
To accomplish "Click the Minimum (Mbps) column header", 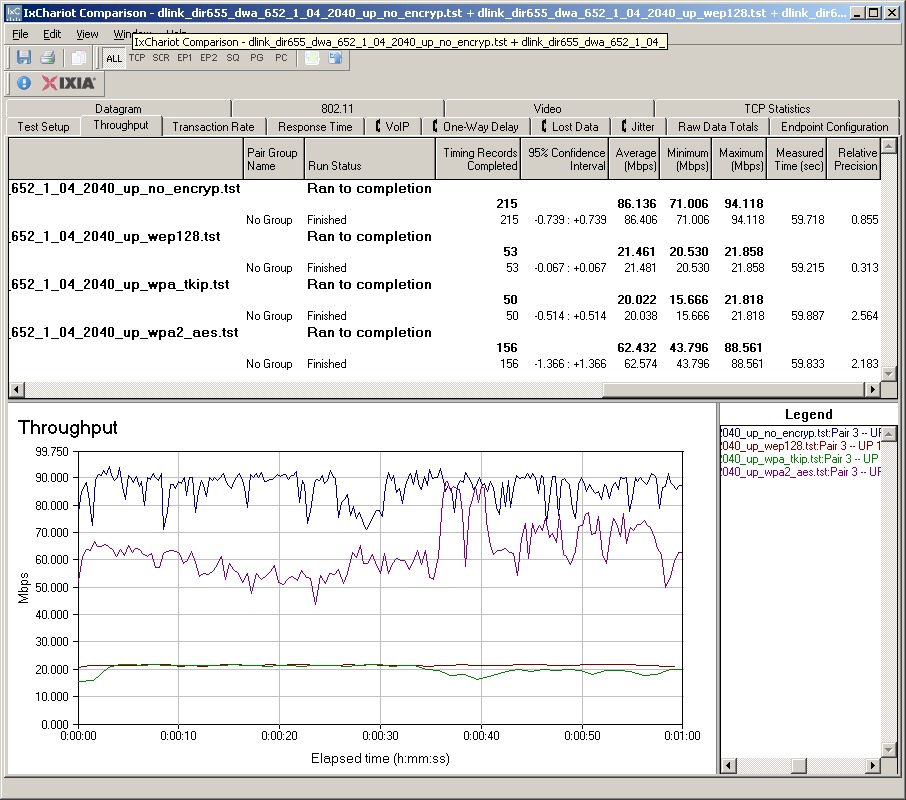I will [x=685, y=159].
